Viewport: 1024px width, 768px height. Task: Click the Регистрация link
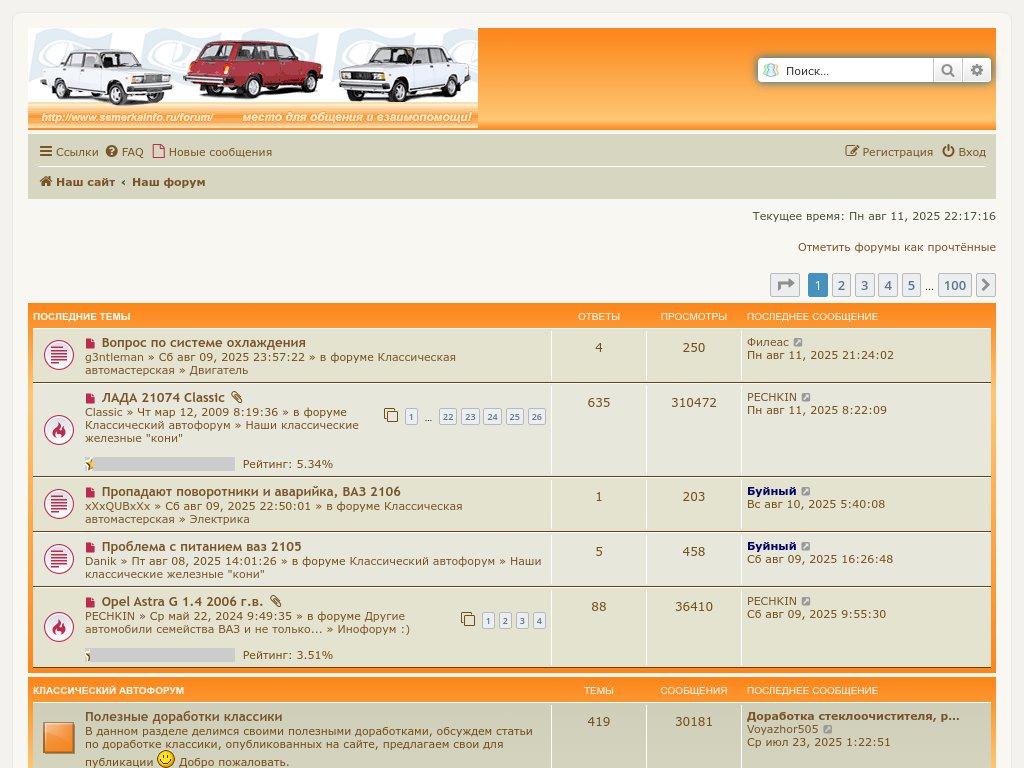pyautogui.click(x=889, y=152)
